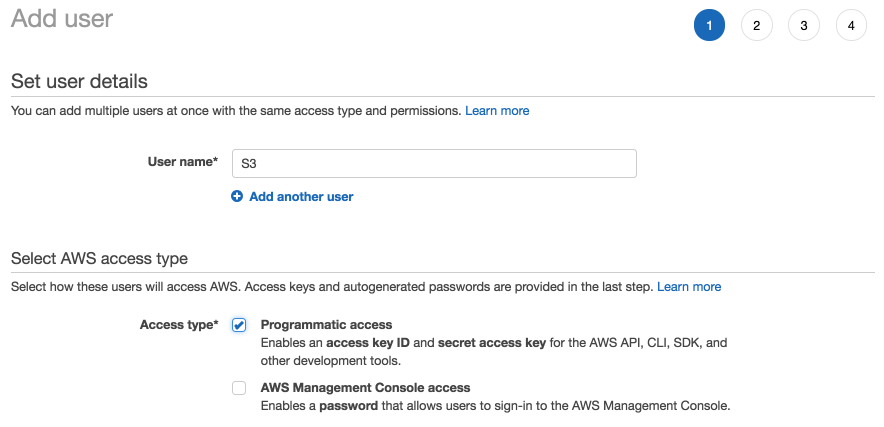Go to step 4 circle
Screen dimensions: 884x427
click(851, 26)
